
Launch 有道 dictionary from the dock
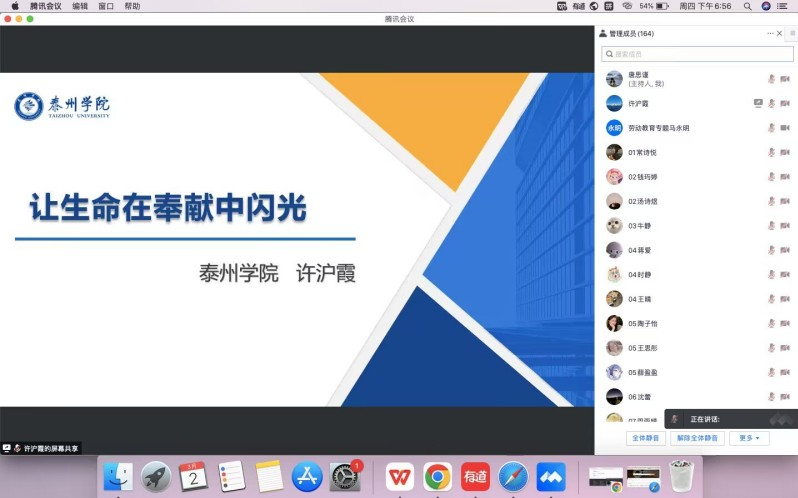click(474, 476)
